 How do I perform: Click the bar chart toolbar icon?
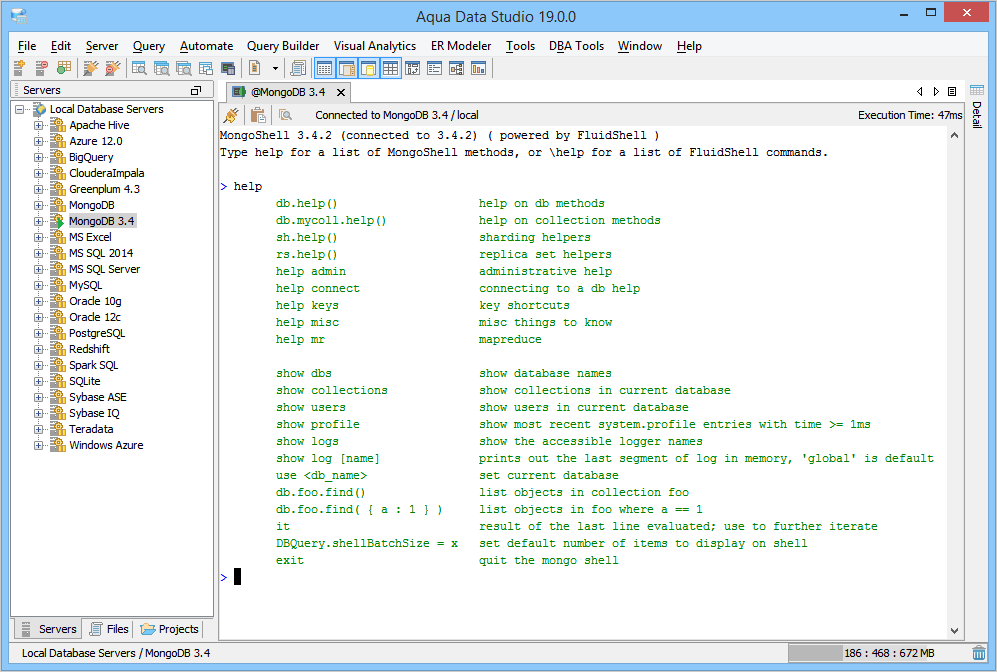coord(478,68)
